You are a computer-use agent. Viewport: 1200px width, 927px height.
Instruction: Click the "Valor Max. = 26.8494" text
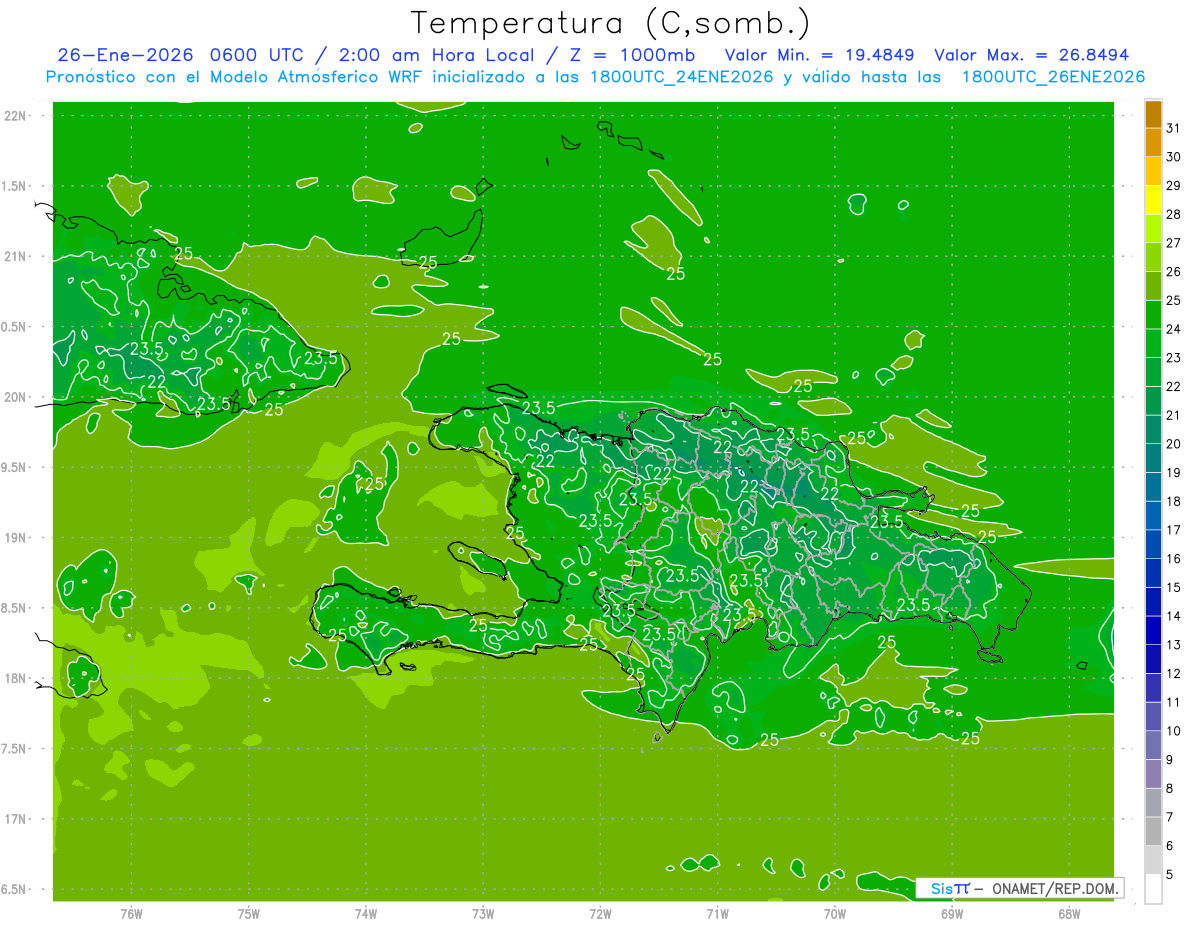click(x=1031, y=55)
